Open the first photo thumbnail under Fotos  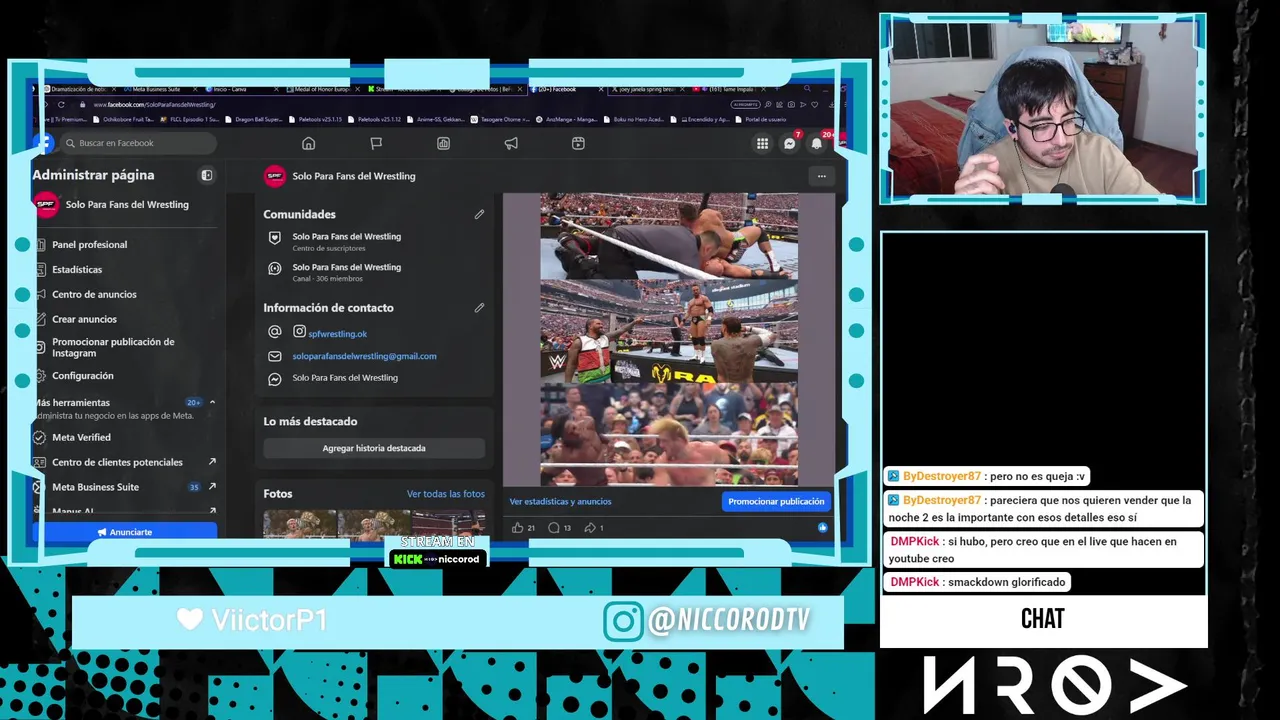pos(300,524)
